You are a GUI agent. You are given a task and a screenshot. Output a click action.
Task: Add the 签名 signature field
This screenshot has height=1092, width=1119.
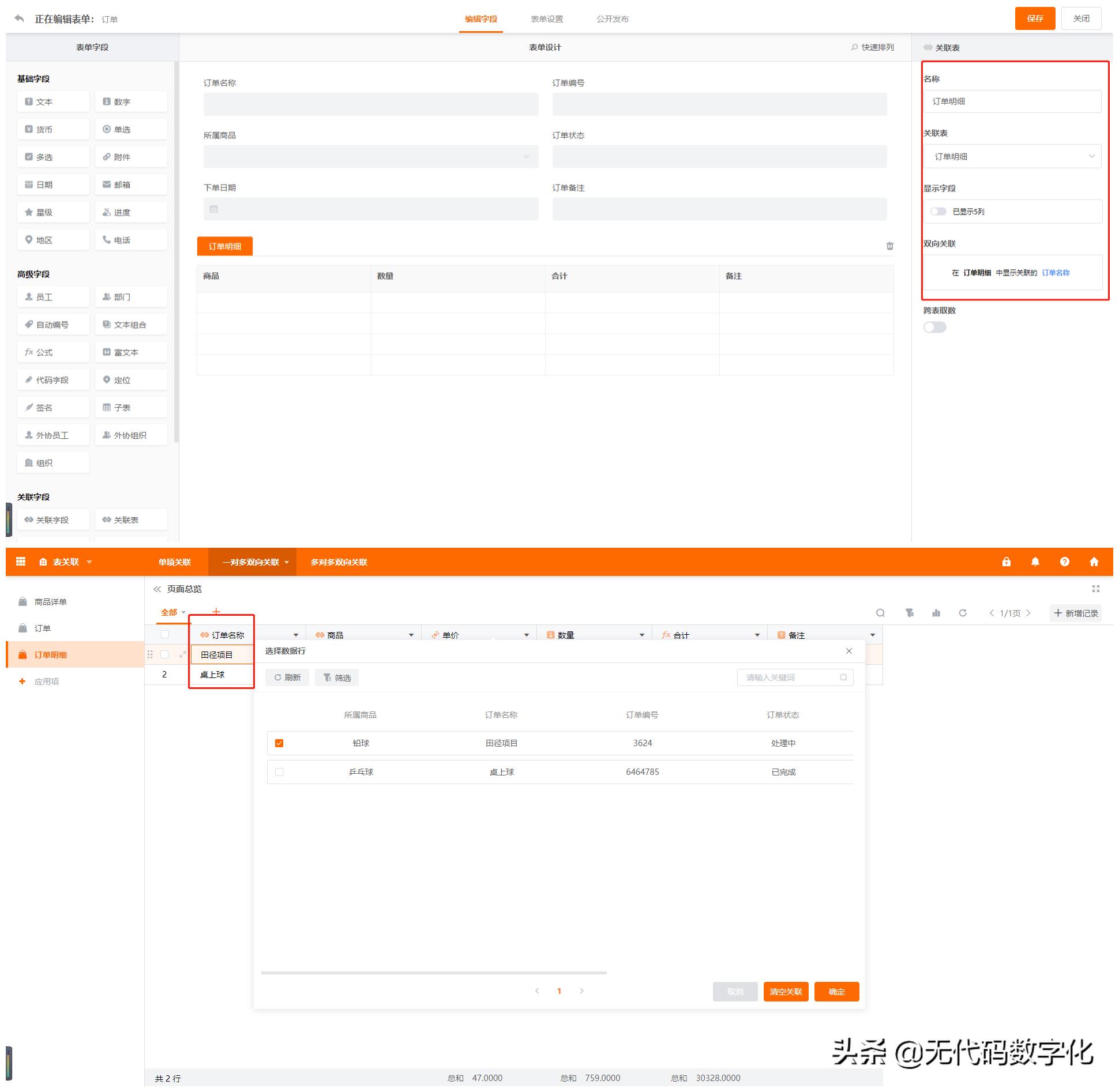53,408
